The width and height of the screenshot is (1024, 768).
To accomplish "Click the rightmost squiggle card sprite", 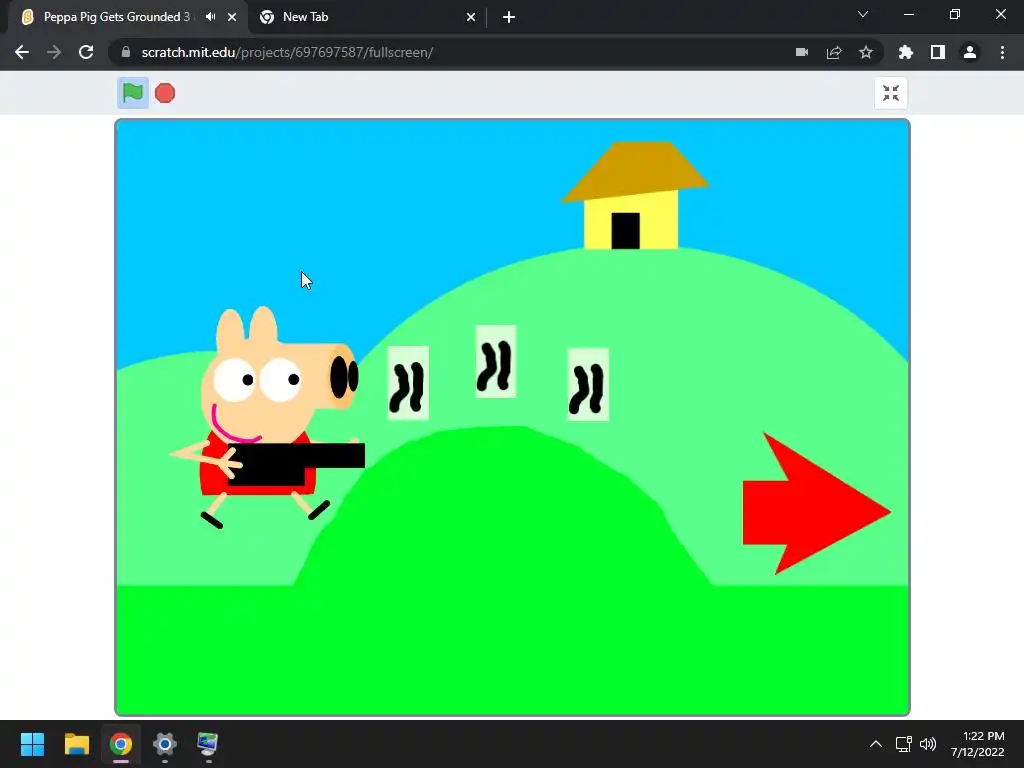I will [588, 385].
